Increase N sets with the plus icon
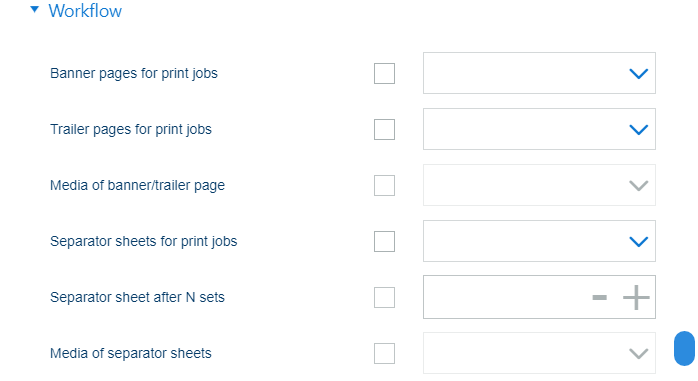This screenshot has width=698, height=381. (636, 297)
